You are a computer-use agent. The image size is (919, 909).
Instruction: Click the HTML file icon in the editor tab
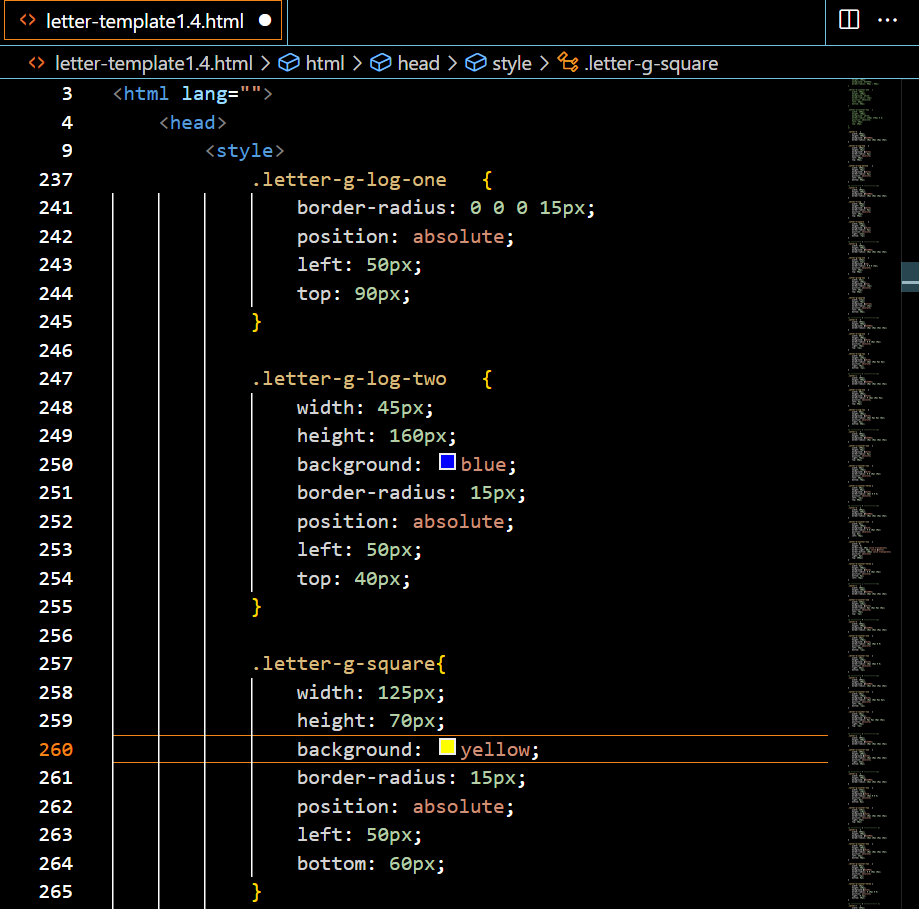tap(28, 20)
